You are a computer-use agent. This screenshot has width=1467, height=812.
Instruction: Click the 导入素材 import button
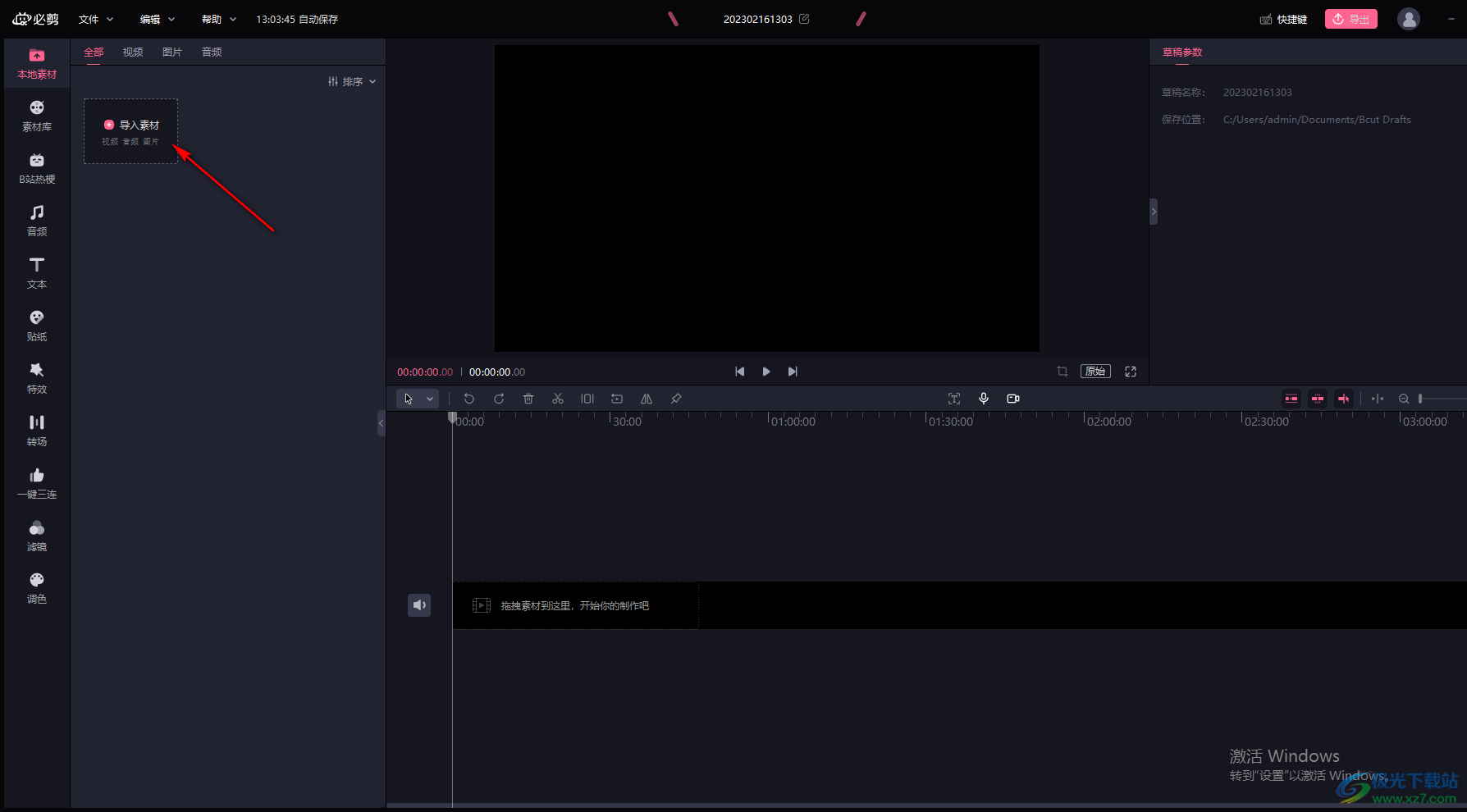131,131
